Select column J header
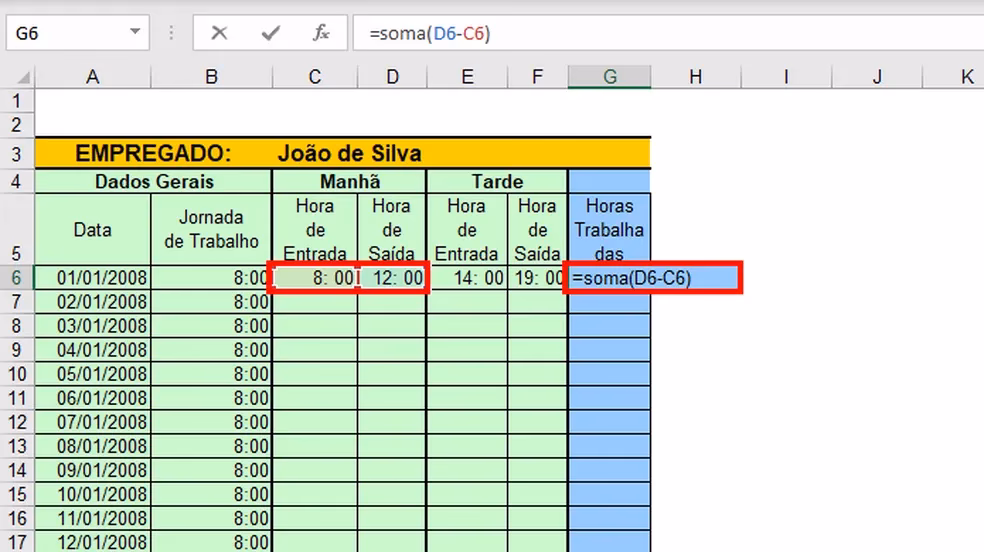The height and width of the screenshot is (552, 984). [x=877, y=77]
